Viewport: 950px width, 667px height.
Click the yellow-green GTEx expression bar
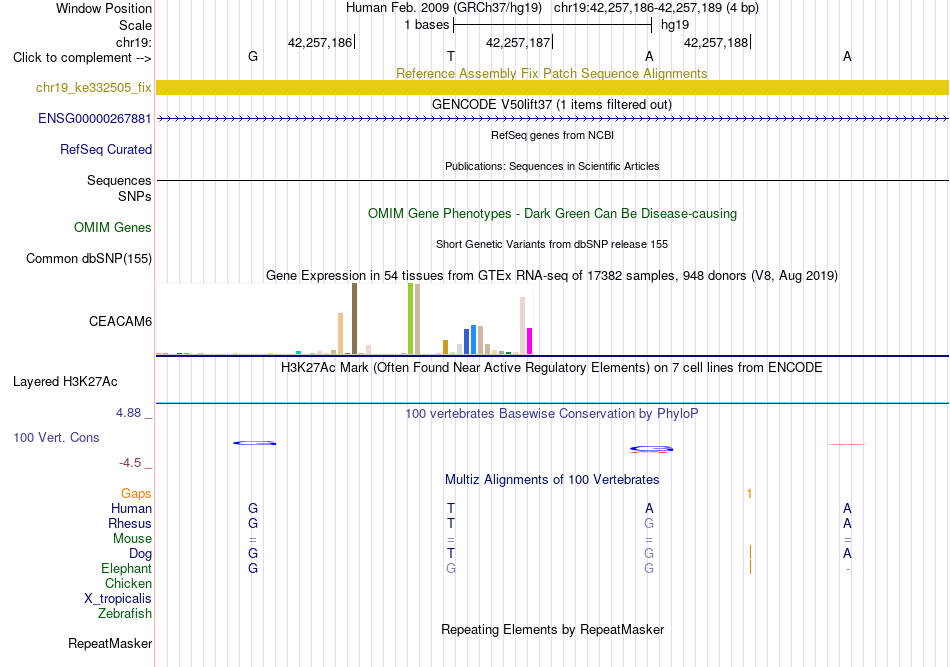click(410, 319)
